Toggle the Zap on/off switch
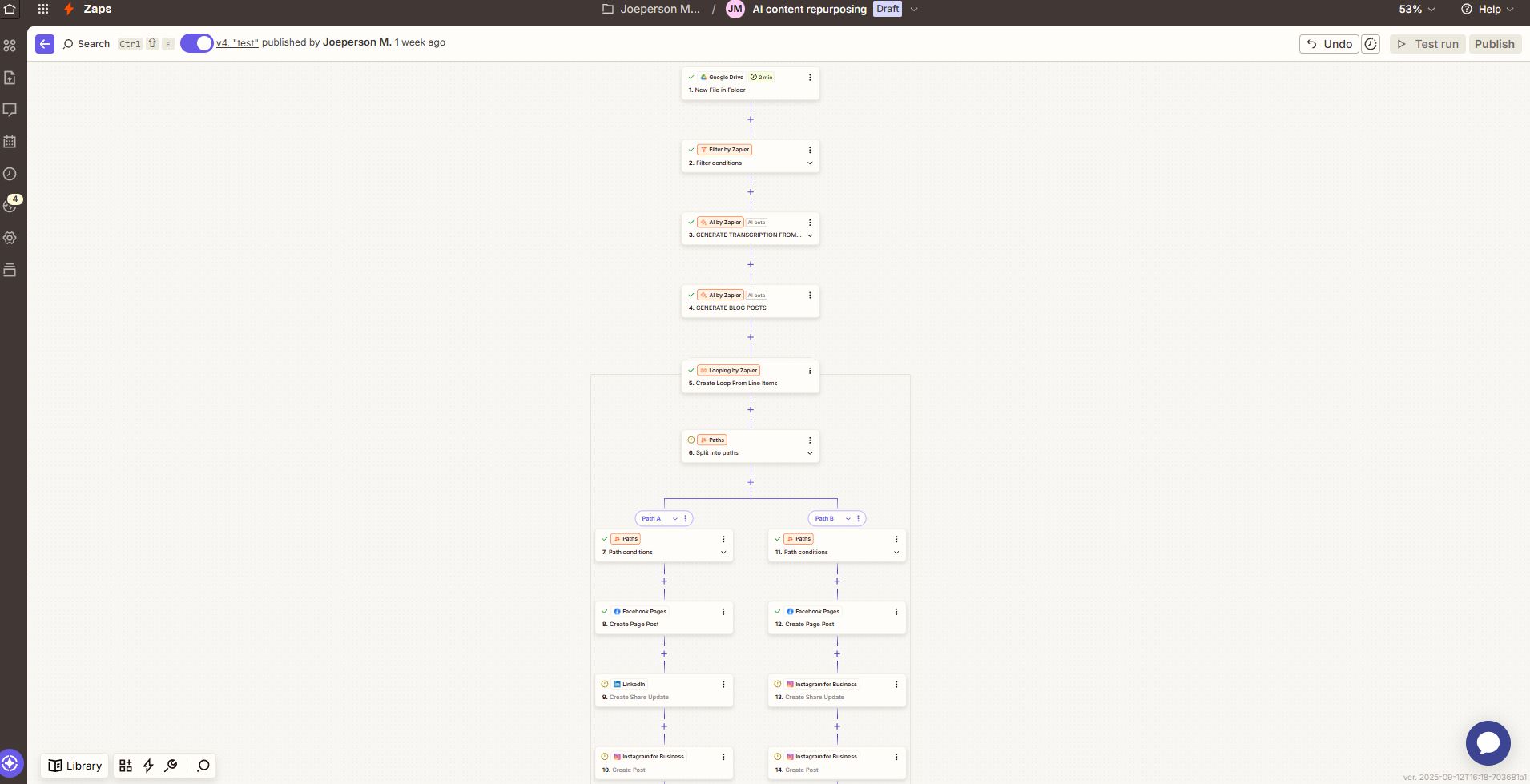 (196, 43)
